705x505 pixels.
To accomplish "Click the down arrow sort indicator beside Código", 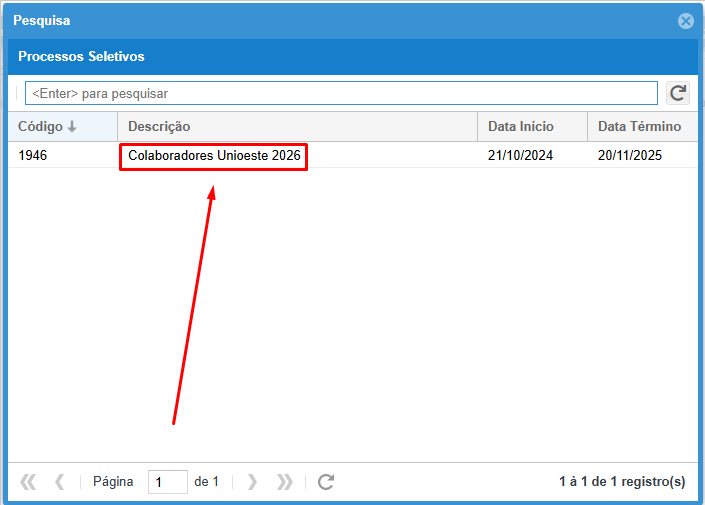I will pyautogui.click(x=72, y=127).
